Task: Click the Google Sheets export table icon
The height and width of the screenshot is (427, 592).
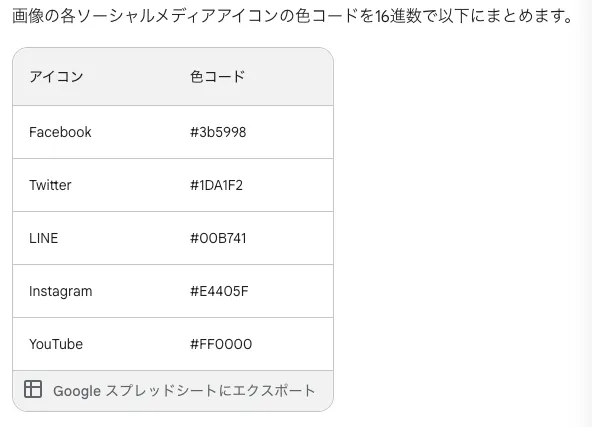Action: 33,389
